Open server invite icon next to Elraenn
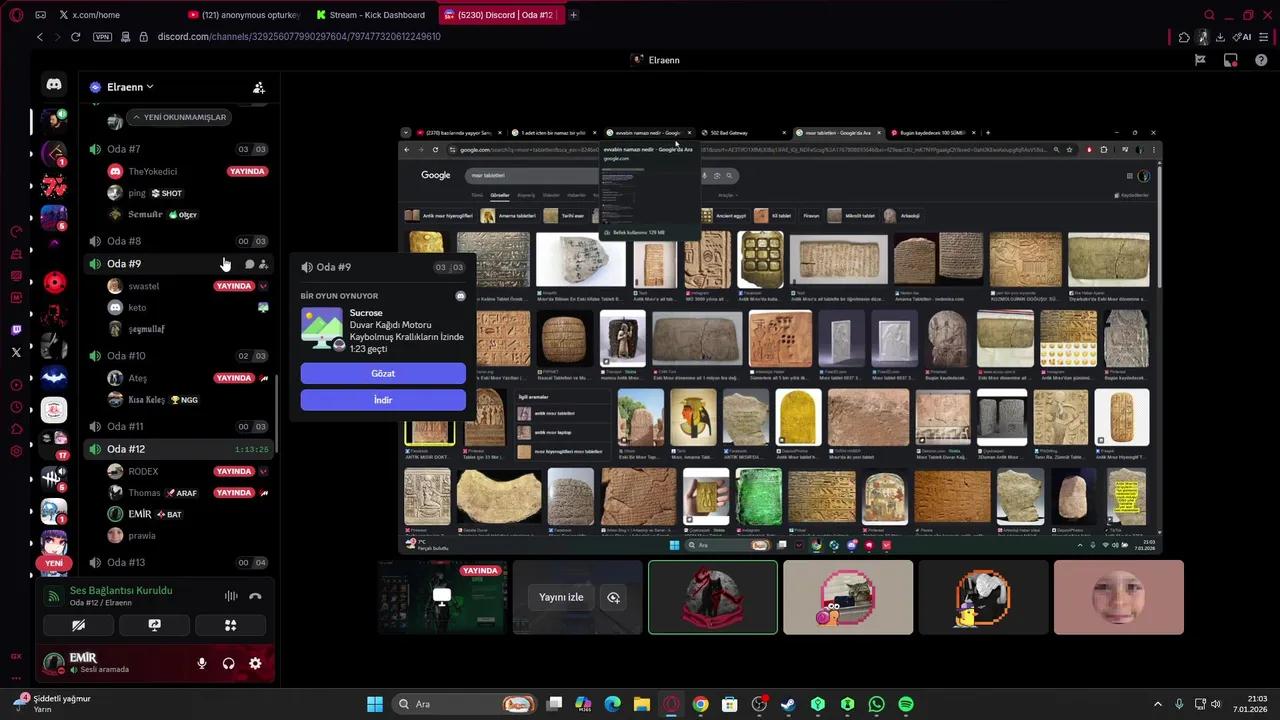The image size is (1280, 720). point(258,88)
